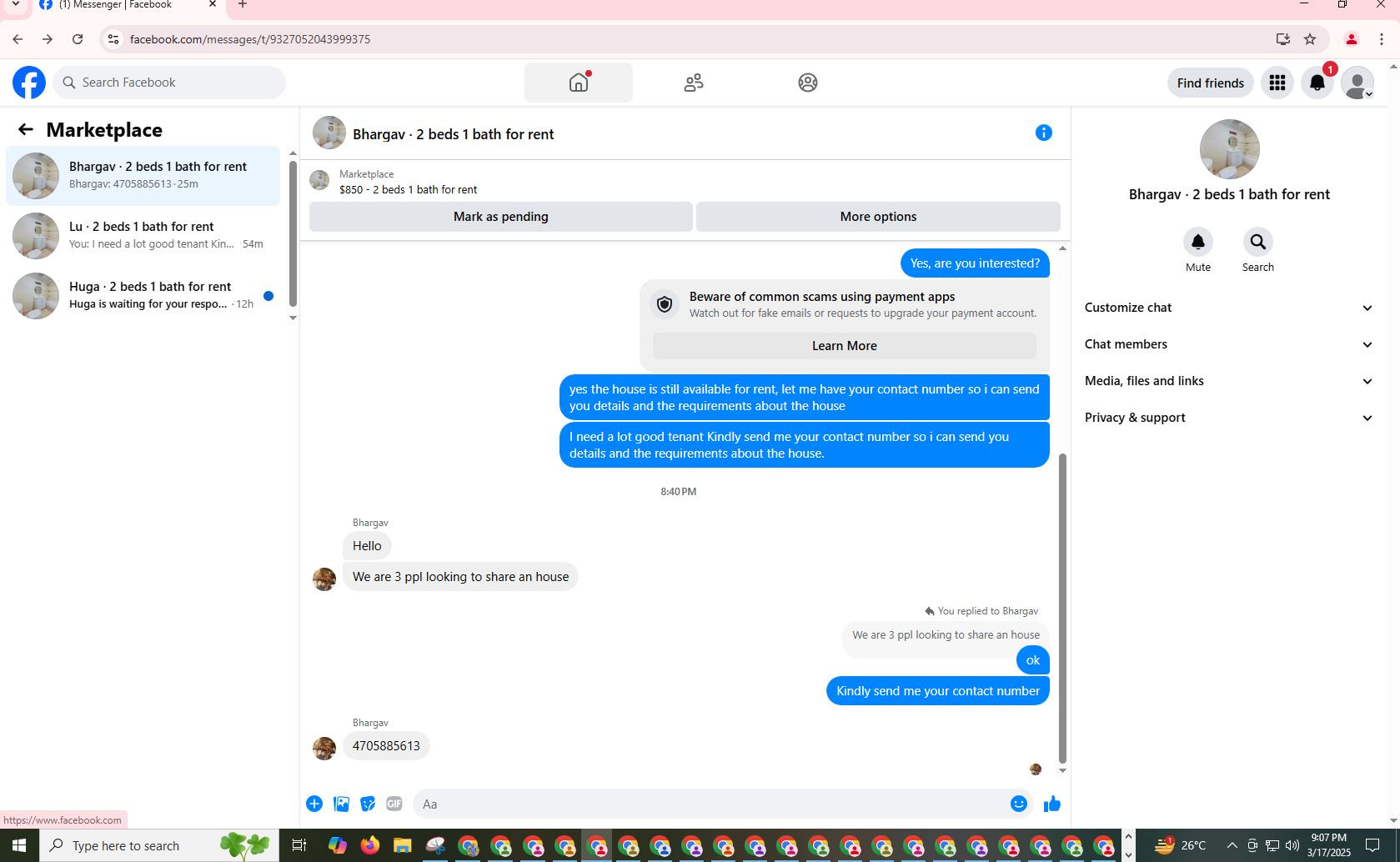
Task: Open Firefox from the taskbar
Action: click(x=369, y=845)
